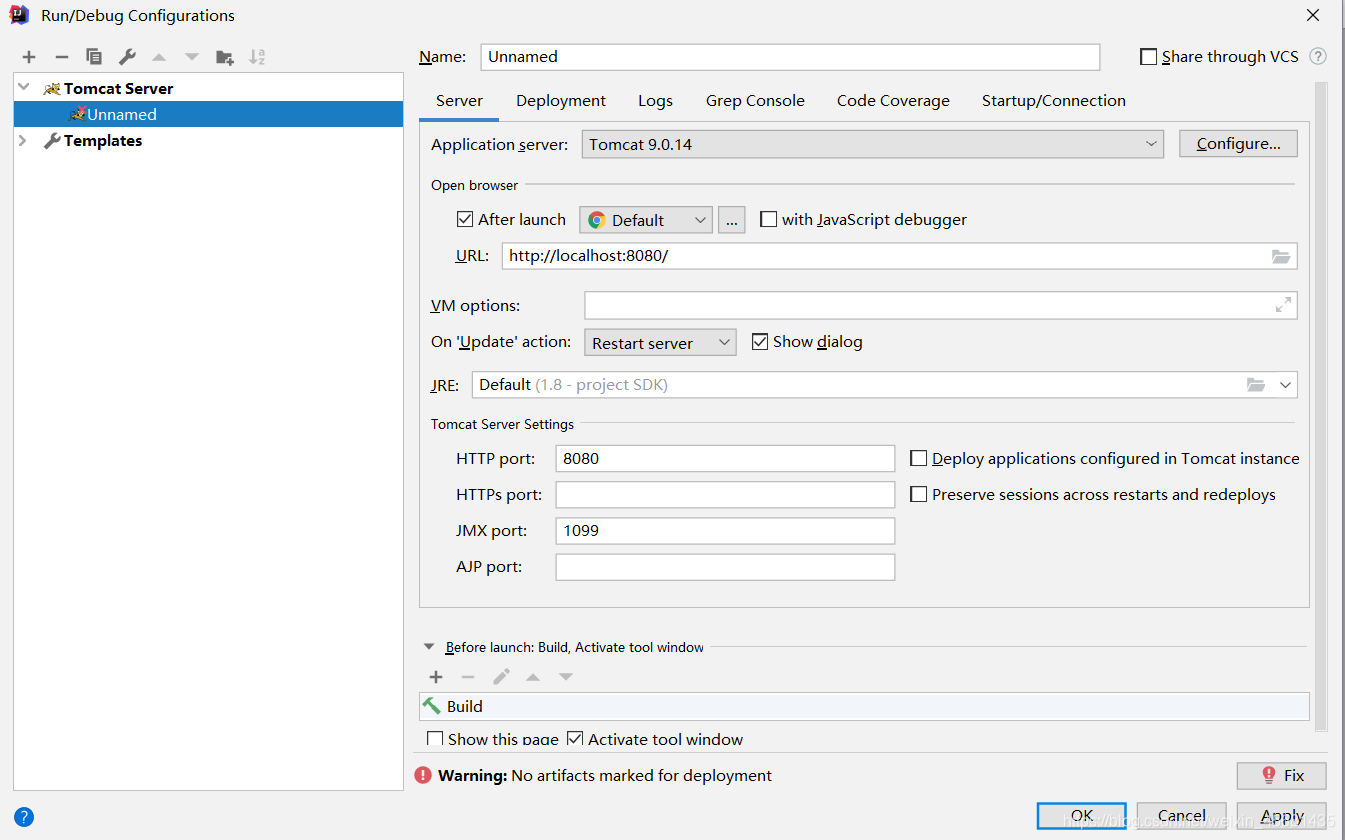Click the HTTPs port field

click(725, 494)
